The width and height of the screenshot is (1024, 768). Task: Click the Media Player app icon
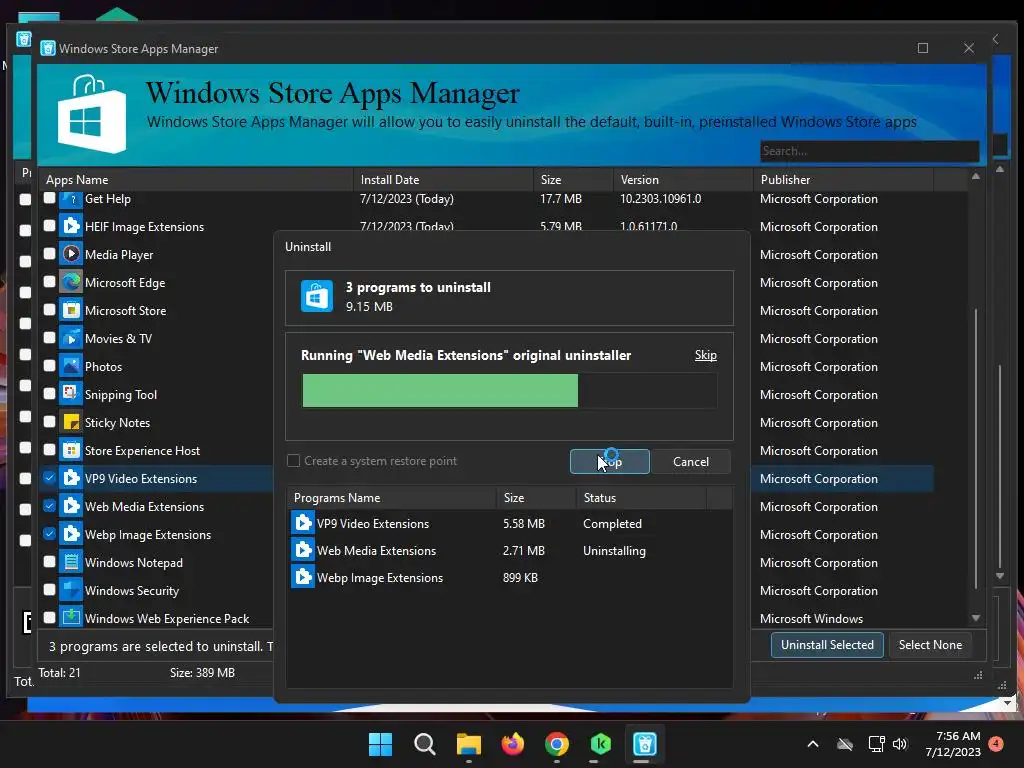71,255
